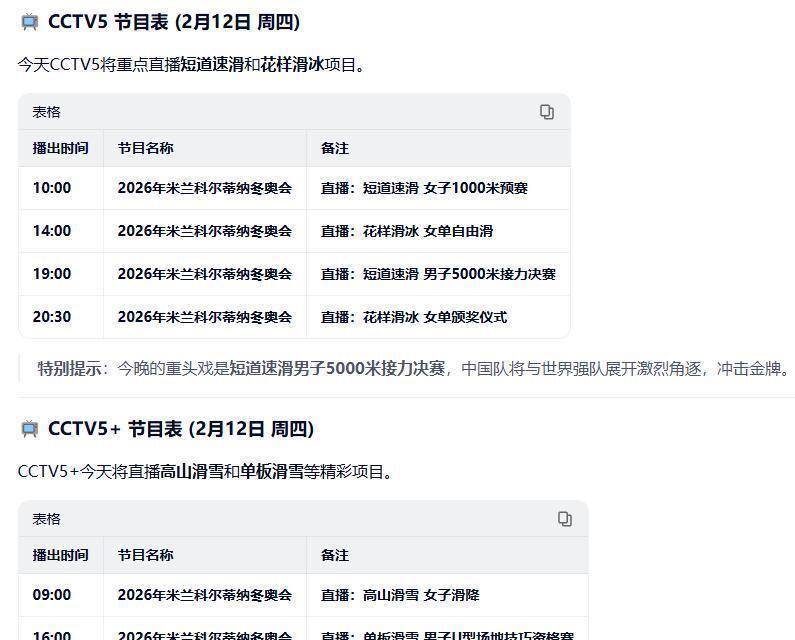Image resolution: width=795 pixels, height=640 pixels.
Task: Click the 花样滑冰 女单颁奖仪式 remark cell
Action: pos(413,317)
